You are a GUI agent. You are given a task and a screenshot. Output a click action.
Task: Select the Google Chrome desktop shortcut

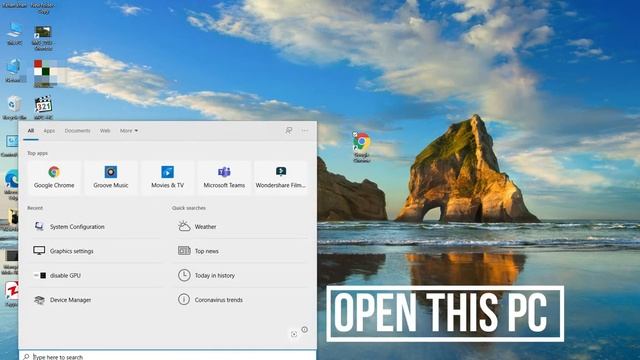click(x=362, y=147)
